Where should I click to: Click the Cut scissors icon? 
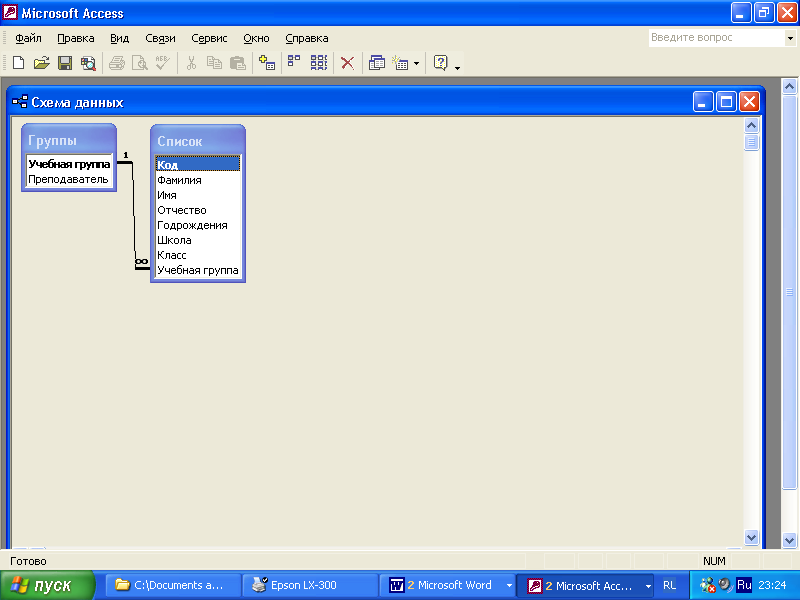pyautogui.click(x=191, y=63)
